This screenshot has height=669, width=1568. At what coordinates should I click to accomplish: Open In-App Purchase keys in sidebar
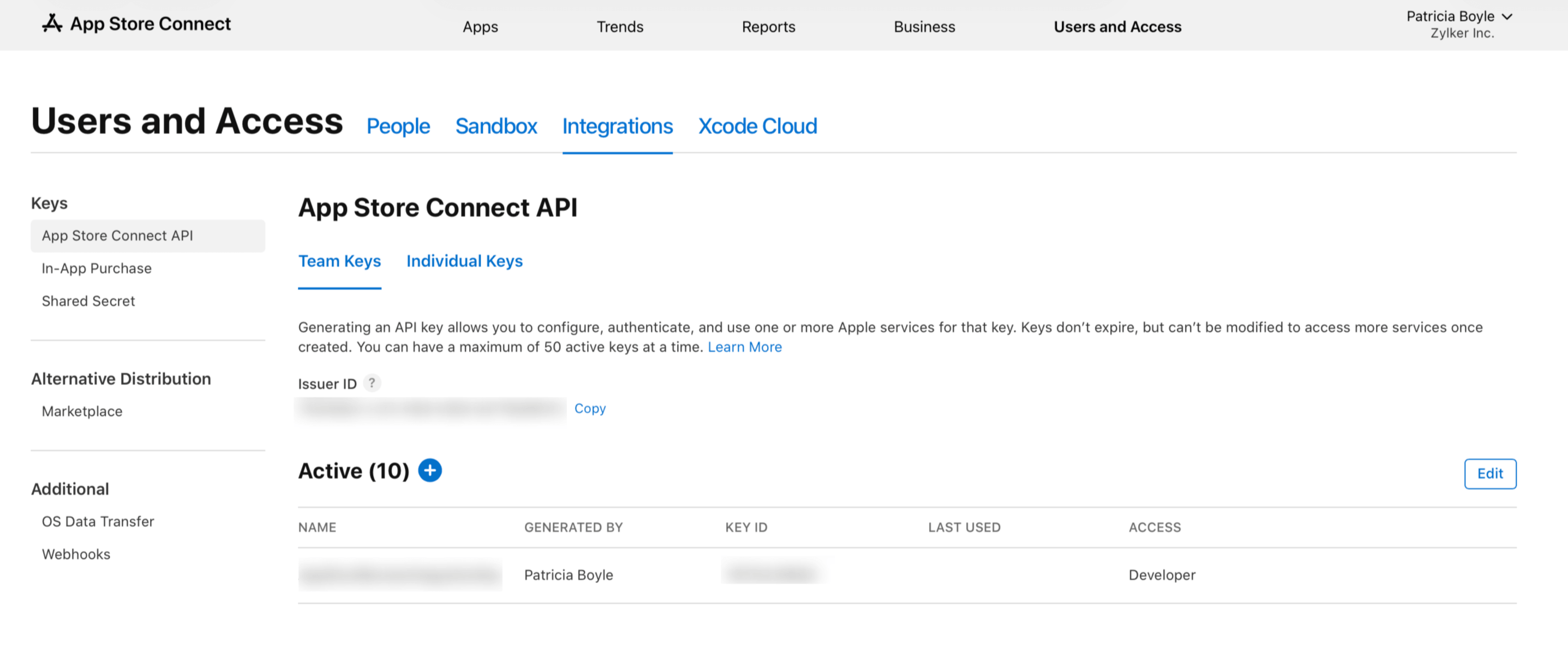[97, 268]
